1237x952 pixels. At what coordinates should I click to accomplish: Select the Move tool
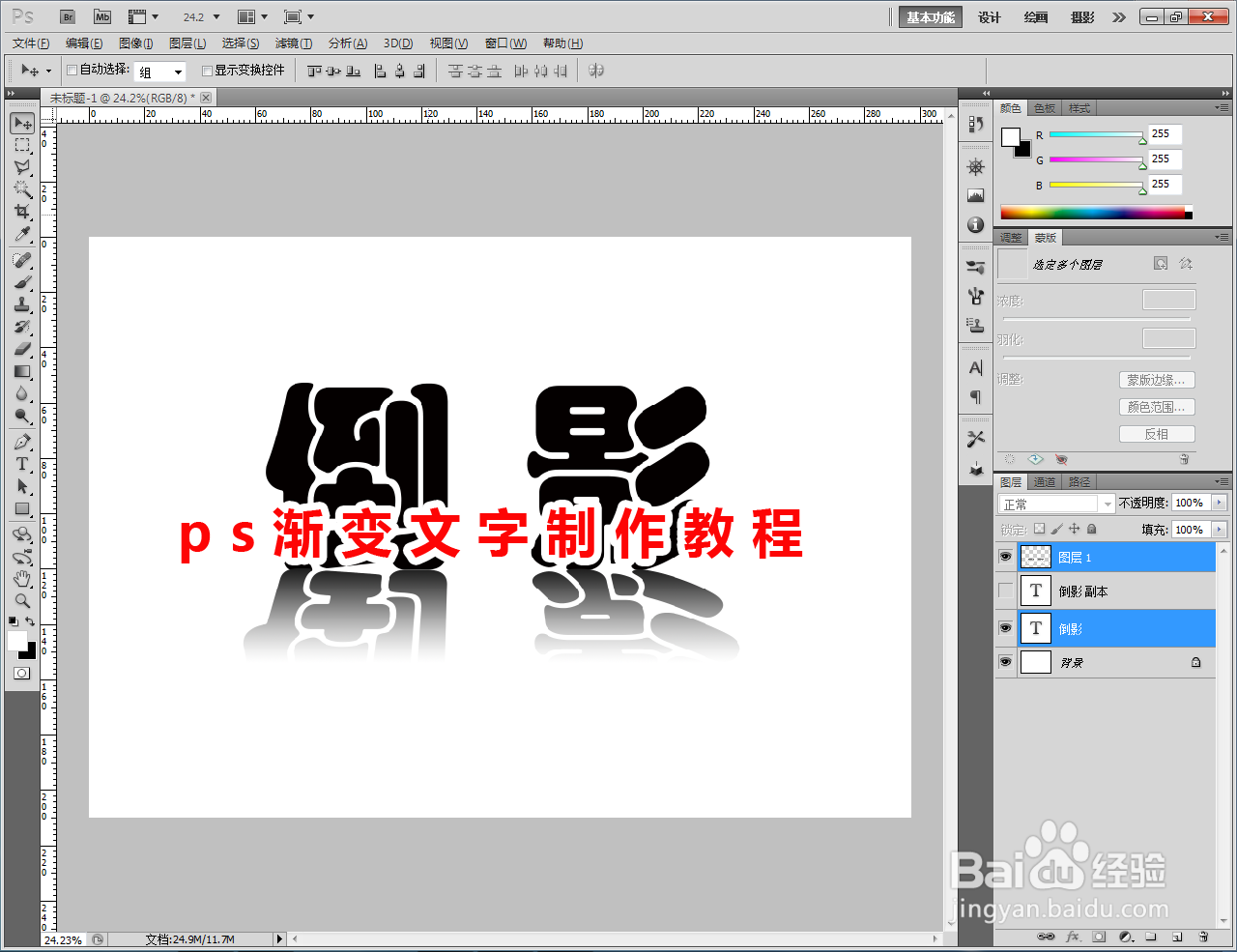[x=21, y=123]
